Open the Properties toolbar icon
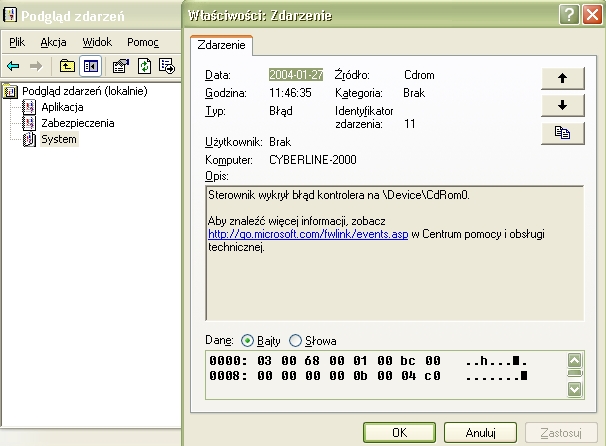 [121, 66]
